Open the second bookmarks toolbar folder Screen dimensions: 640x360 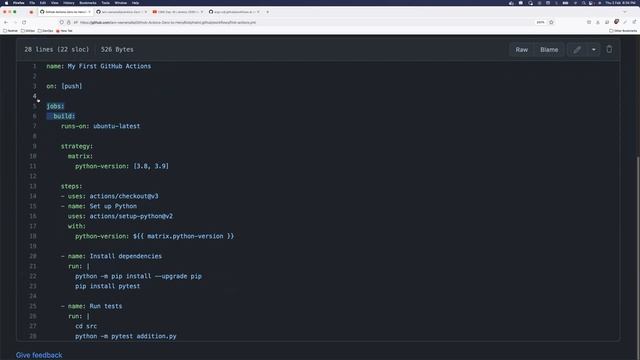click(x=28, y=31)
